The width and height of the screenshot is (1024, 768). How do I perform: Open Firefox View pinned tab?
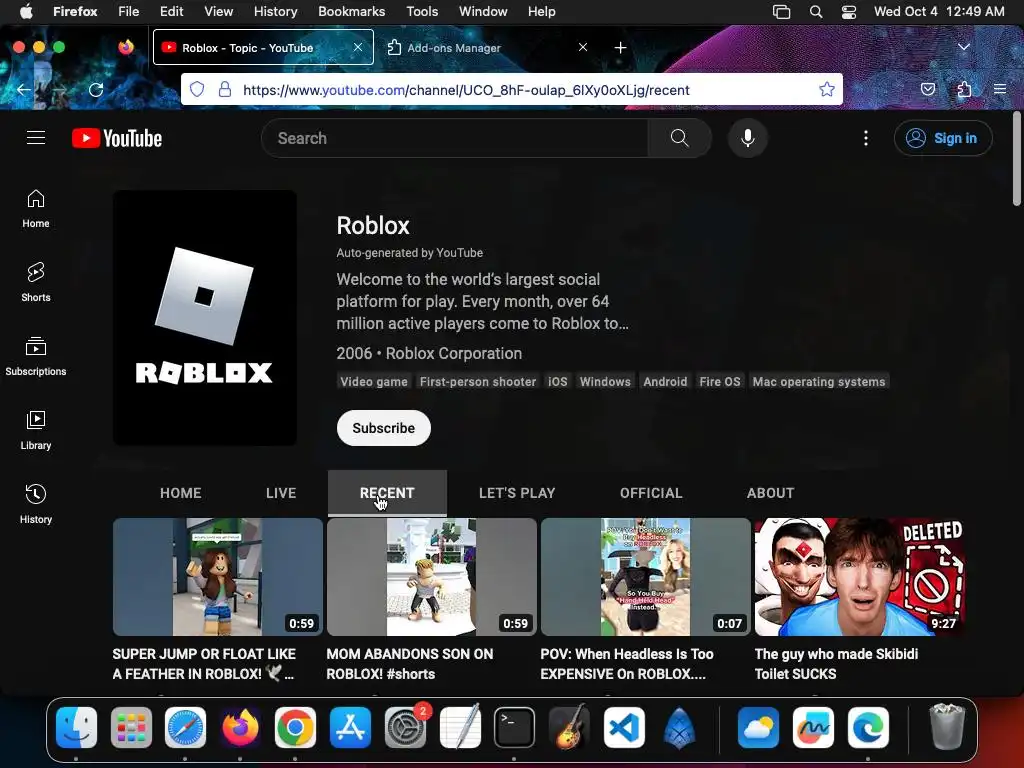coord(126,47)
